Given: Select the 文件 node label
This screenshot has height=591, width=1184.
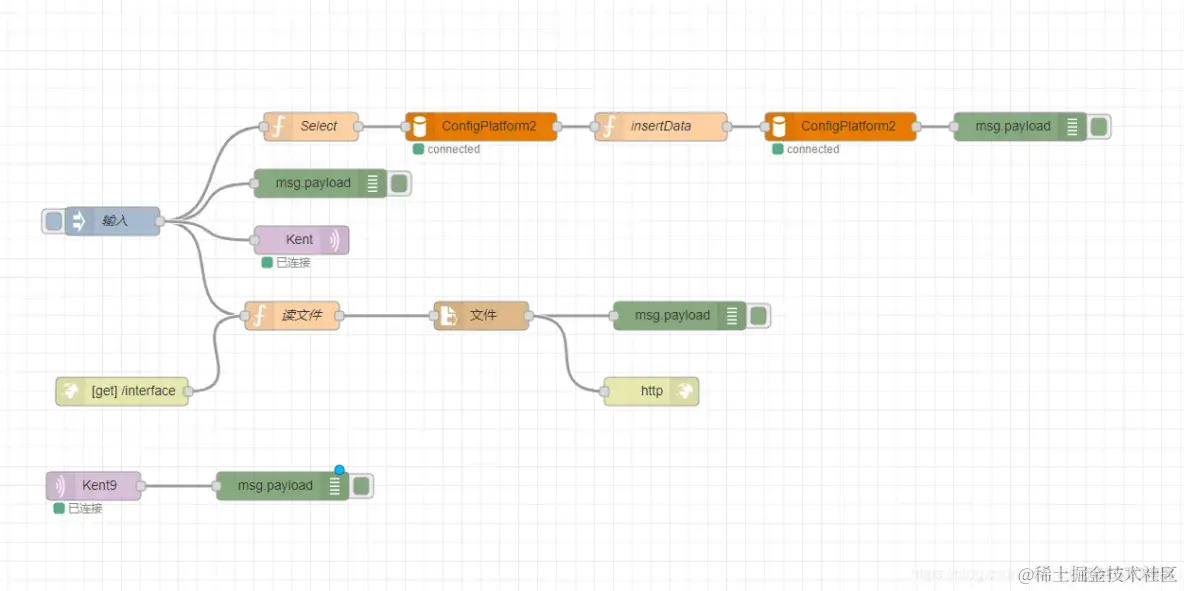Looking at the screenshot, I should [483, 316].
